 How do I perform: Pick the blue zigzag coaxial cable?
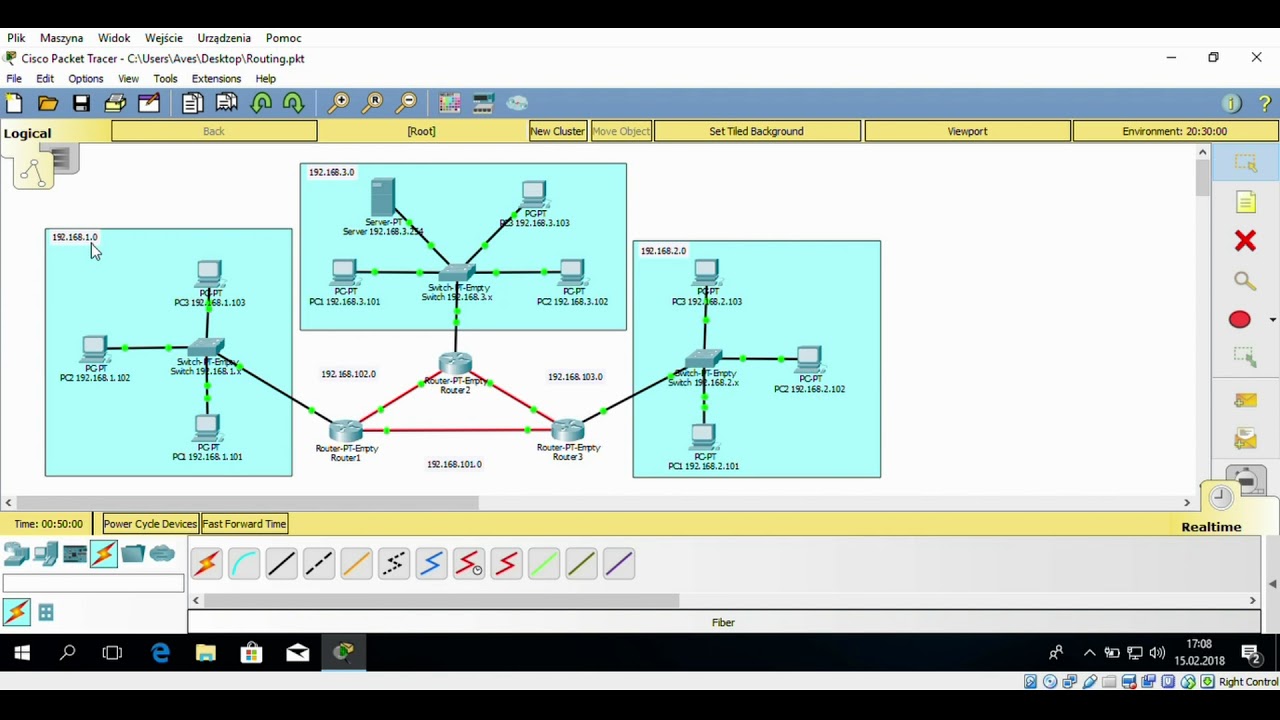tap(431, 564)
